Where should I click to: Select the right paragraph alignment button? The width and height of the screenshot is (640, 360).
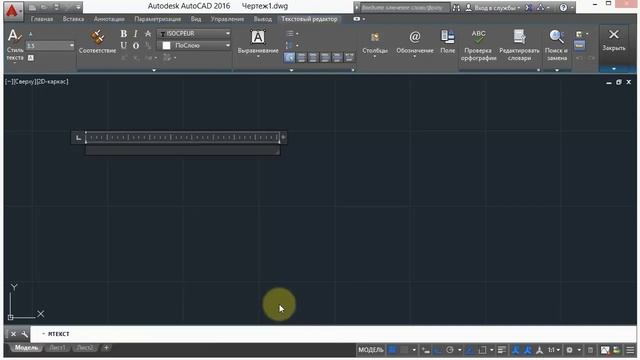(x=325, y=58)
